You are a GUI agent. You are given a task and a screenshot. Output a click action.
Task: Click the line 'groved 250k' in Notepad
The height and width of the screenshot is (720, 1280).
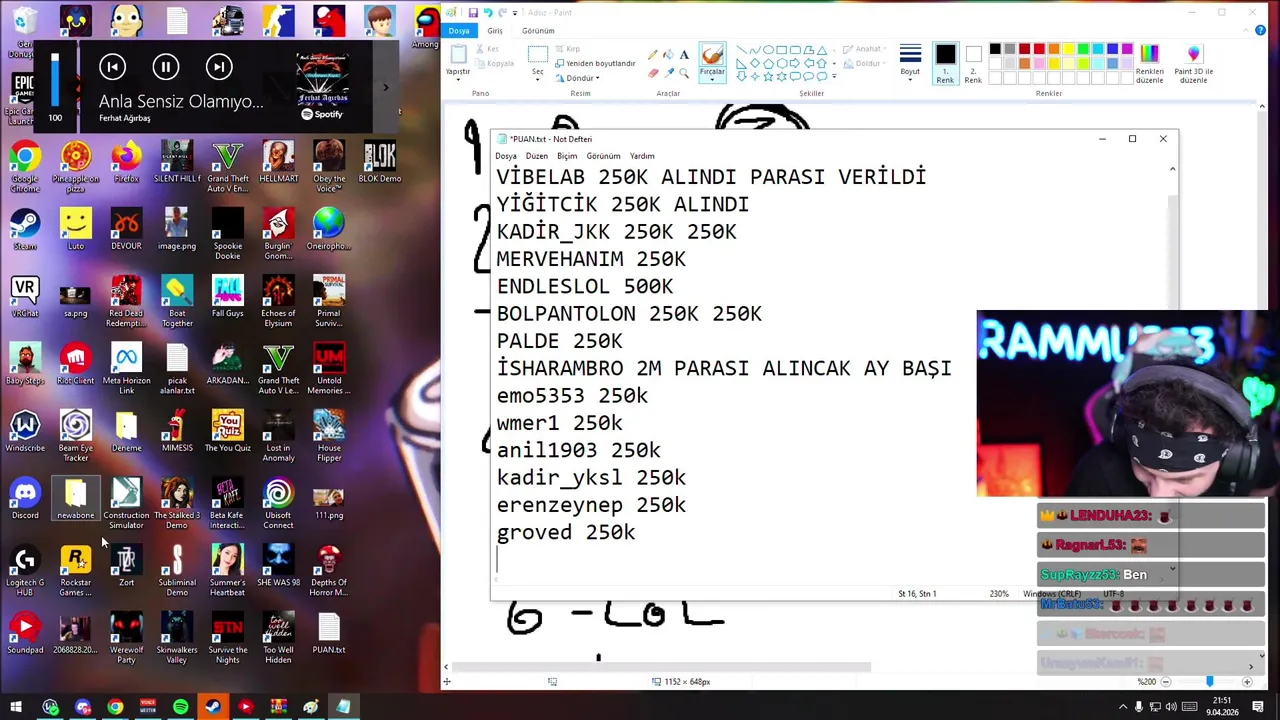566,532
